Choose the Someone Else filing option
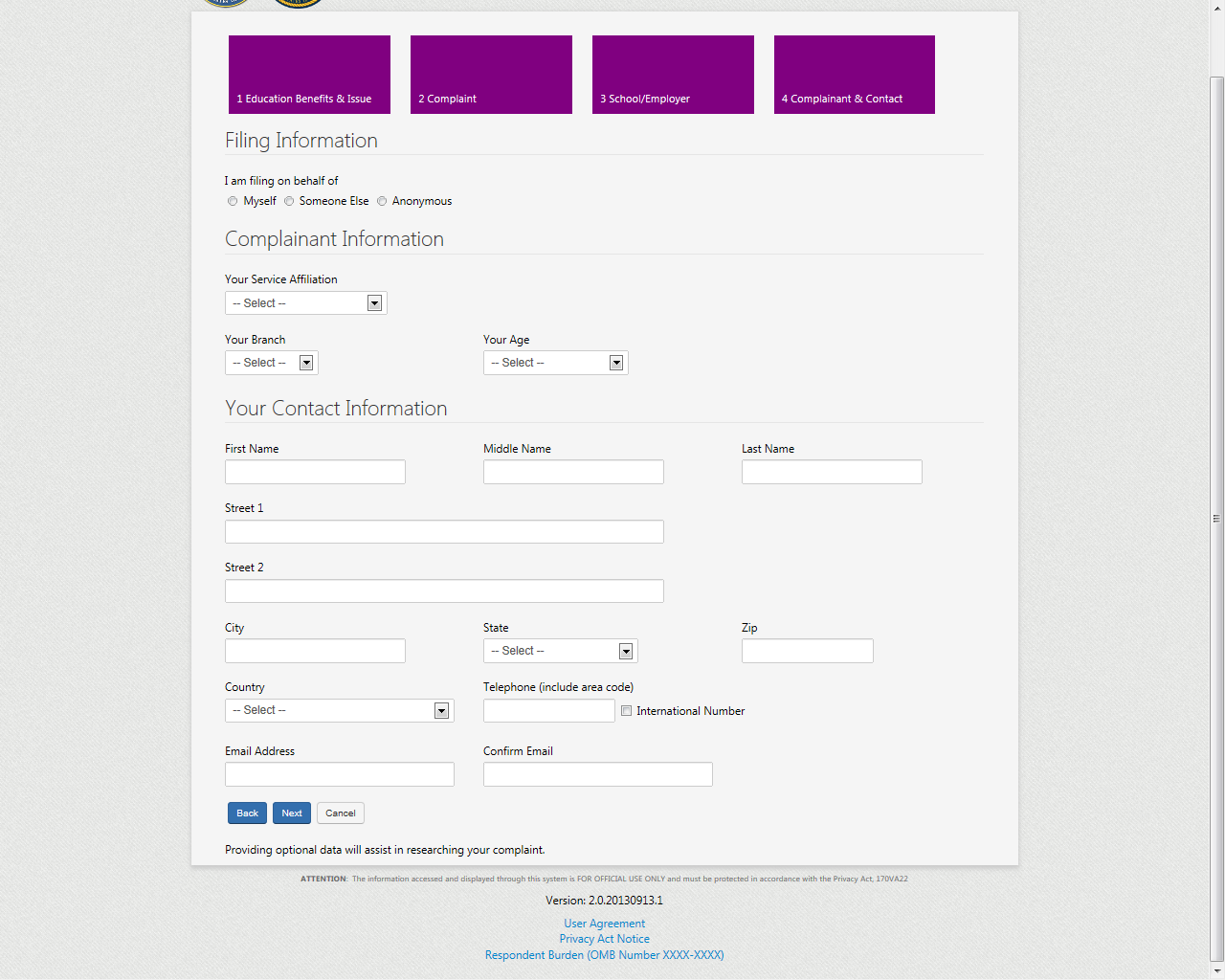This screenshot has width=1225, height=980. [x=289, y=201]
